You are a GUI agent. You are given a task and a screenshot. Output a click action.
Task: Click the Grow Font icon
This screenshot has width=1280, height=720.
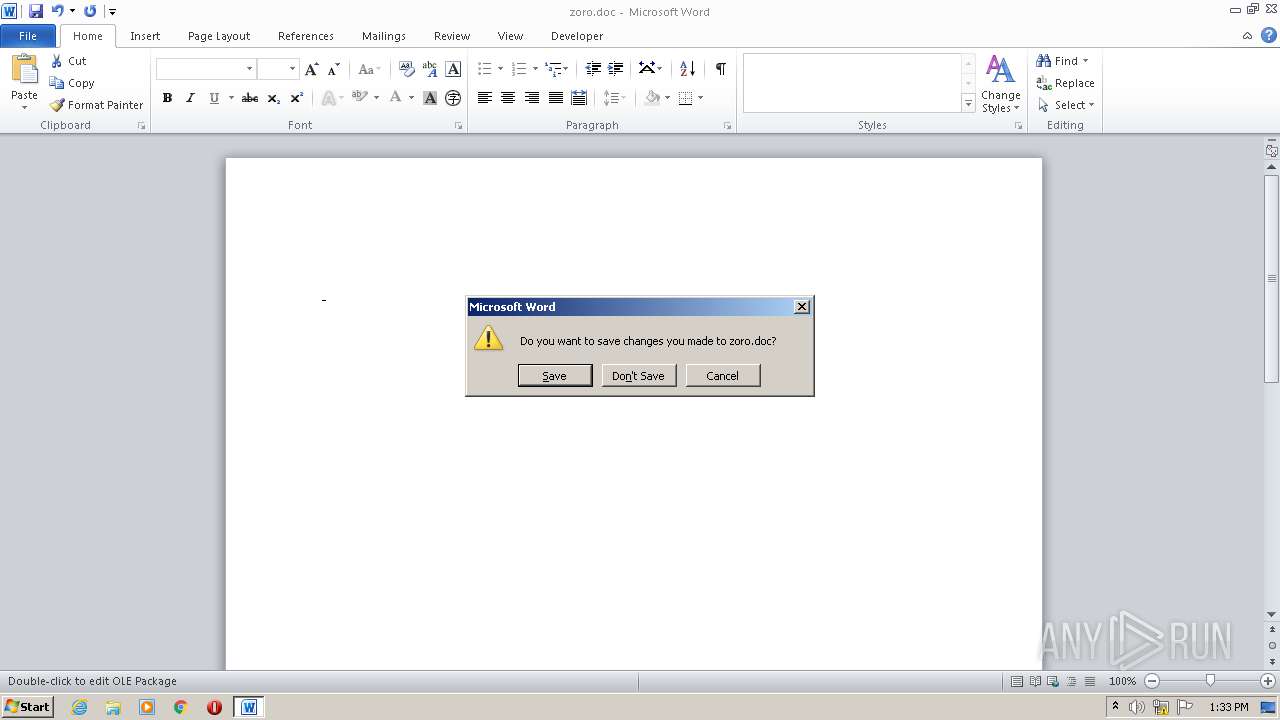pyautogui.click(x=312, y=69)
